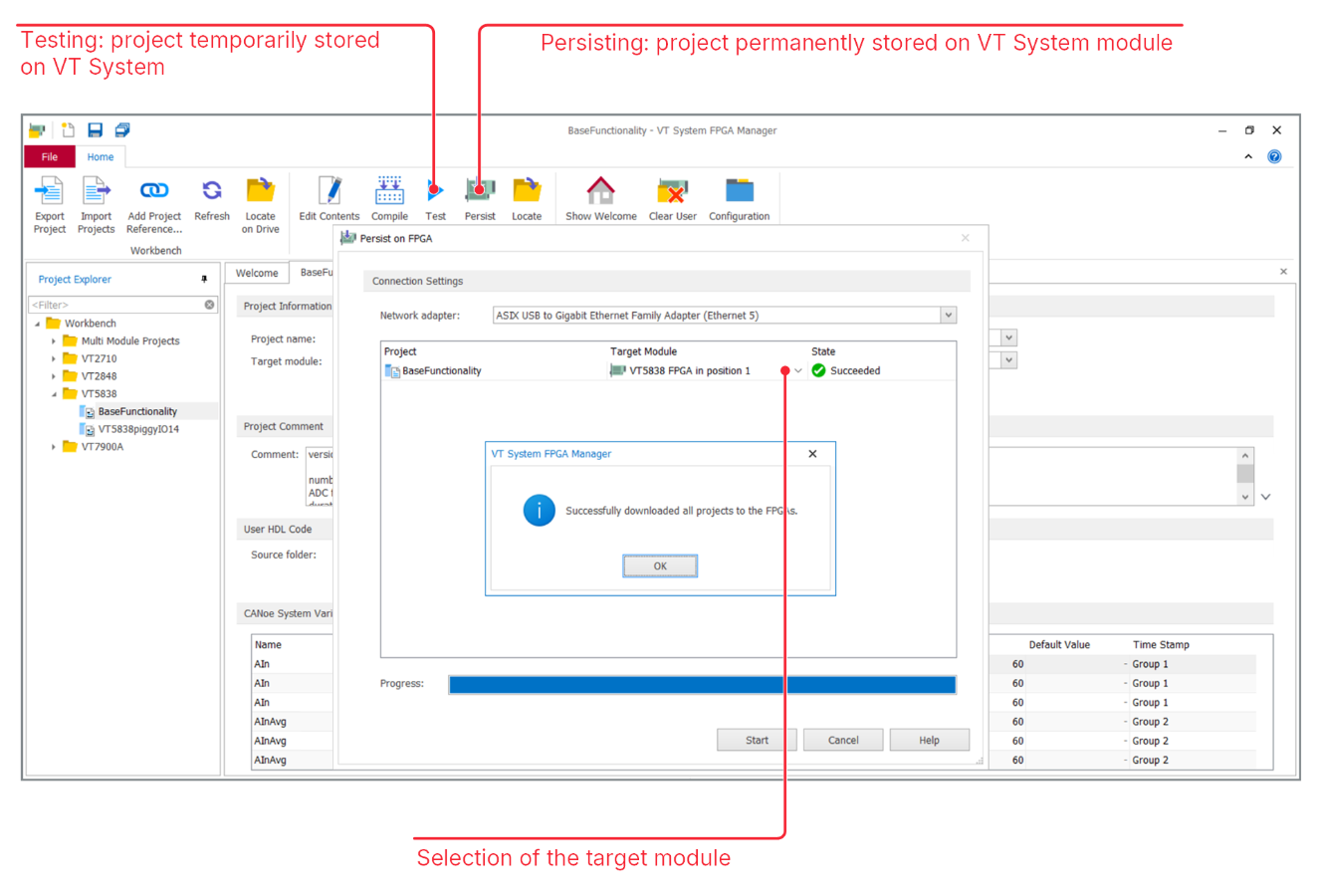Click the comment box scrollbar down arrow
This screenshot has height=896, width=1323.
tap(1244, 497)
